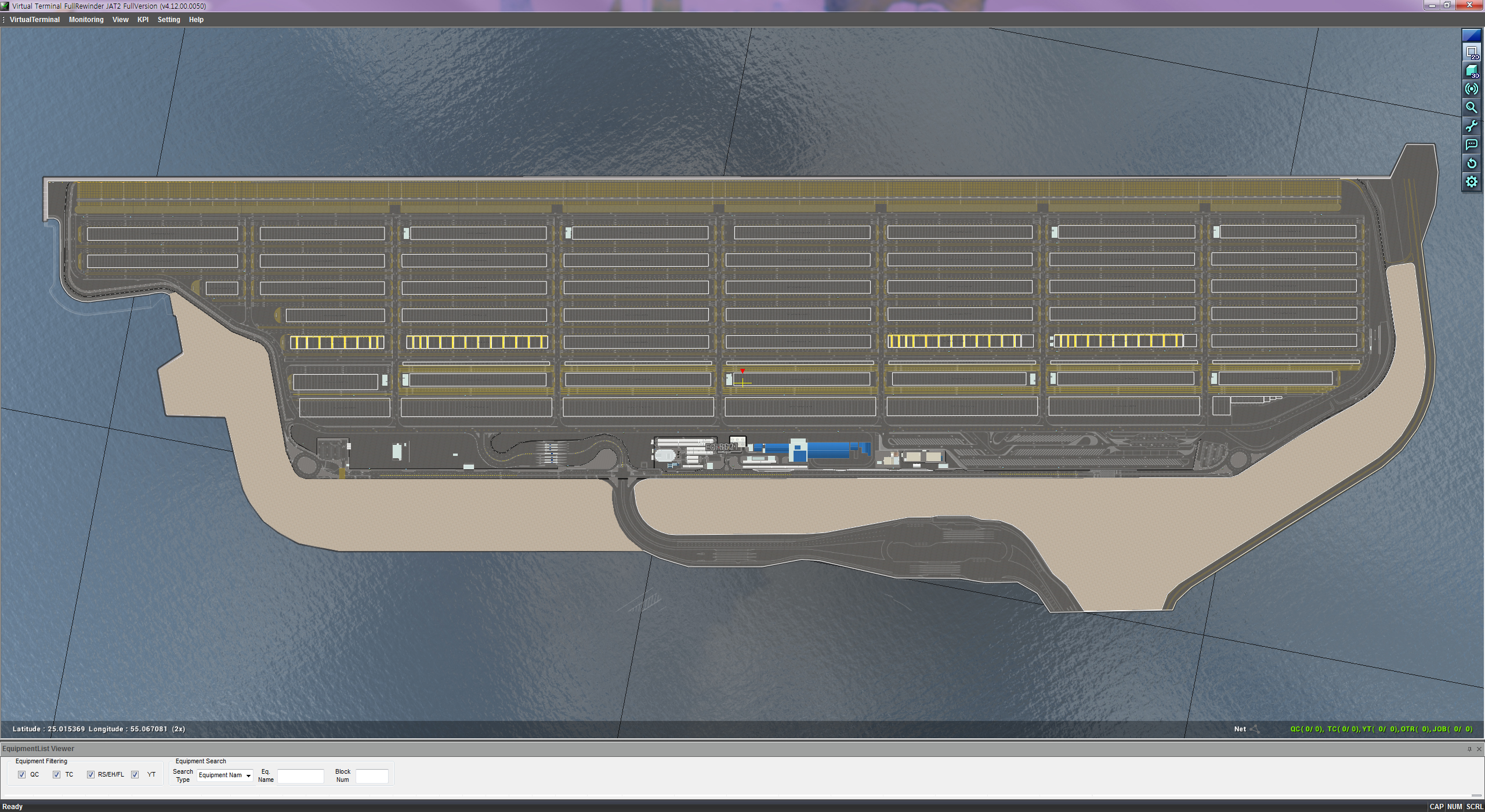The height and width of the screenshot is (812, 1485).
Task: Uncheck the QC equipment filter
Action: tap(22, 775)
